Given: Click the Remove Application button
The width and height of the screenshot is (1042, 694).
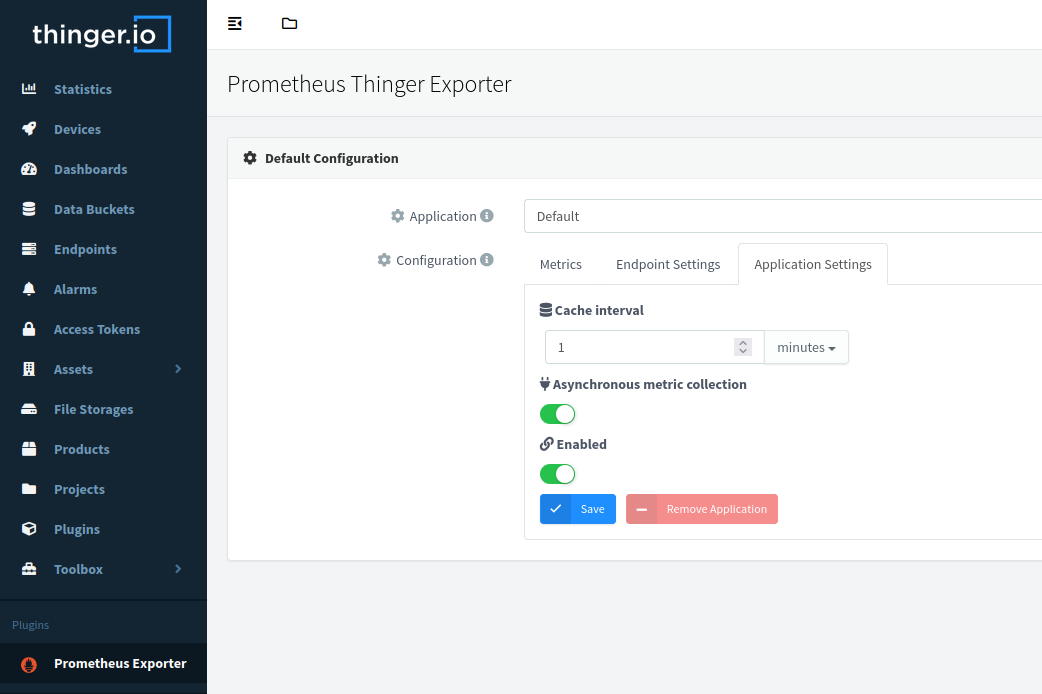Looking at the screenshot, I should point(702,509).
